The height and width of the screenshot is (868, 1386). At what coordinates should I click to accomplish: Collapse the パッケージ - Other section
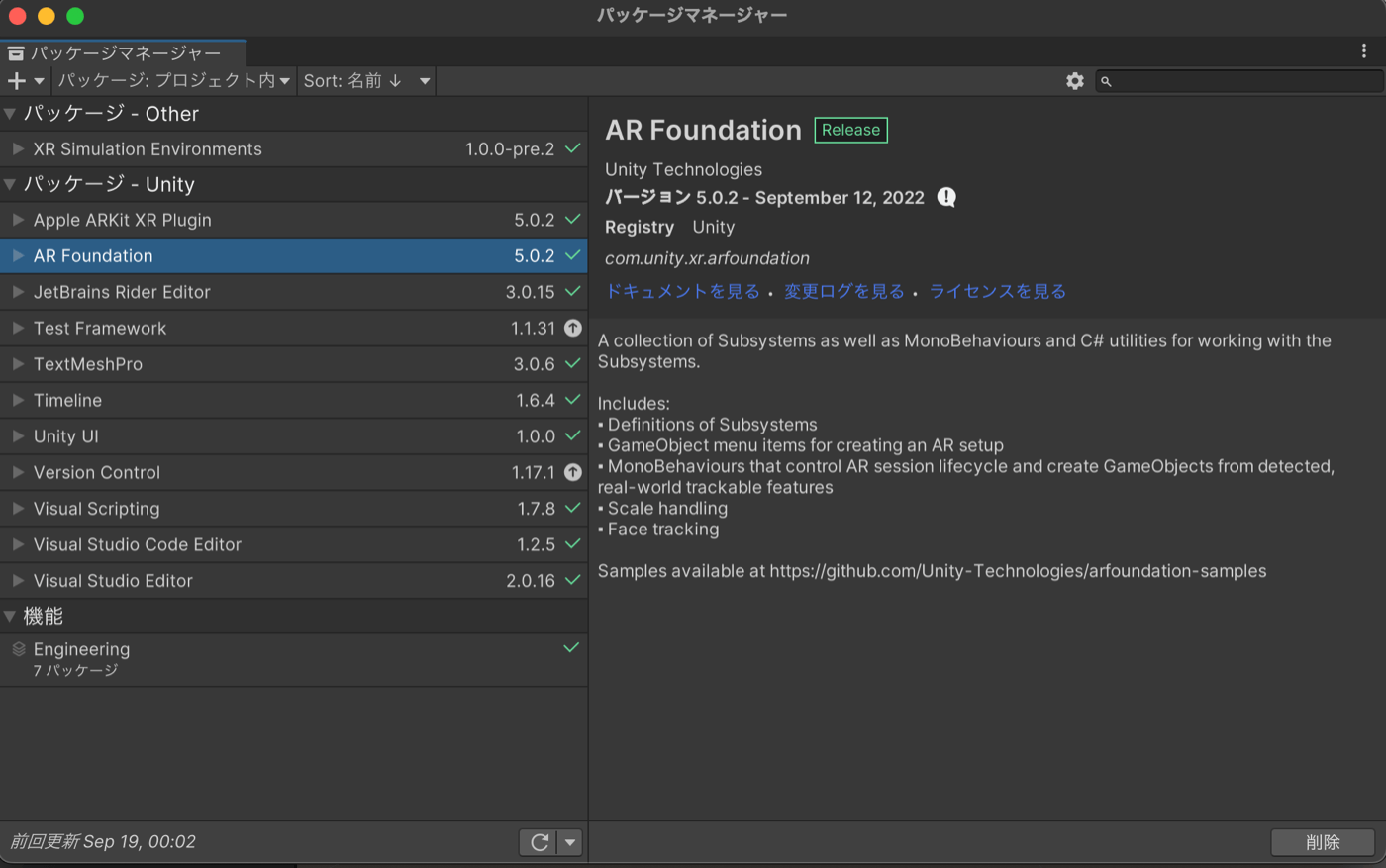(10, 114)
